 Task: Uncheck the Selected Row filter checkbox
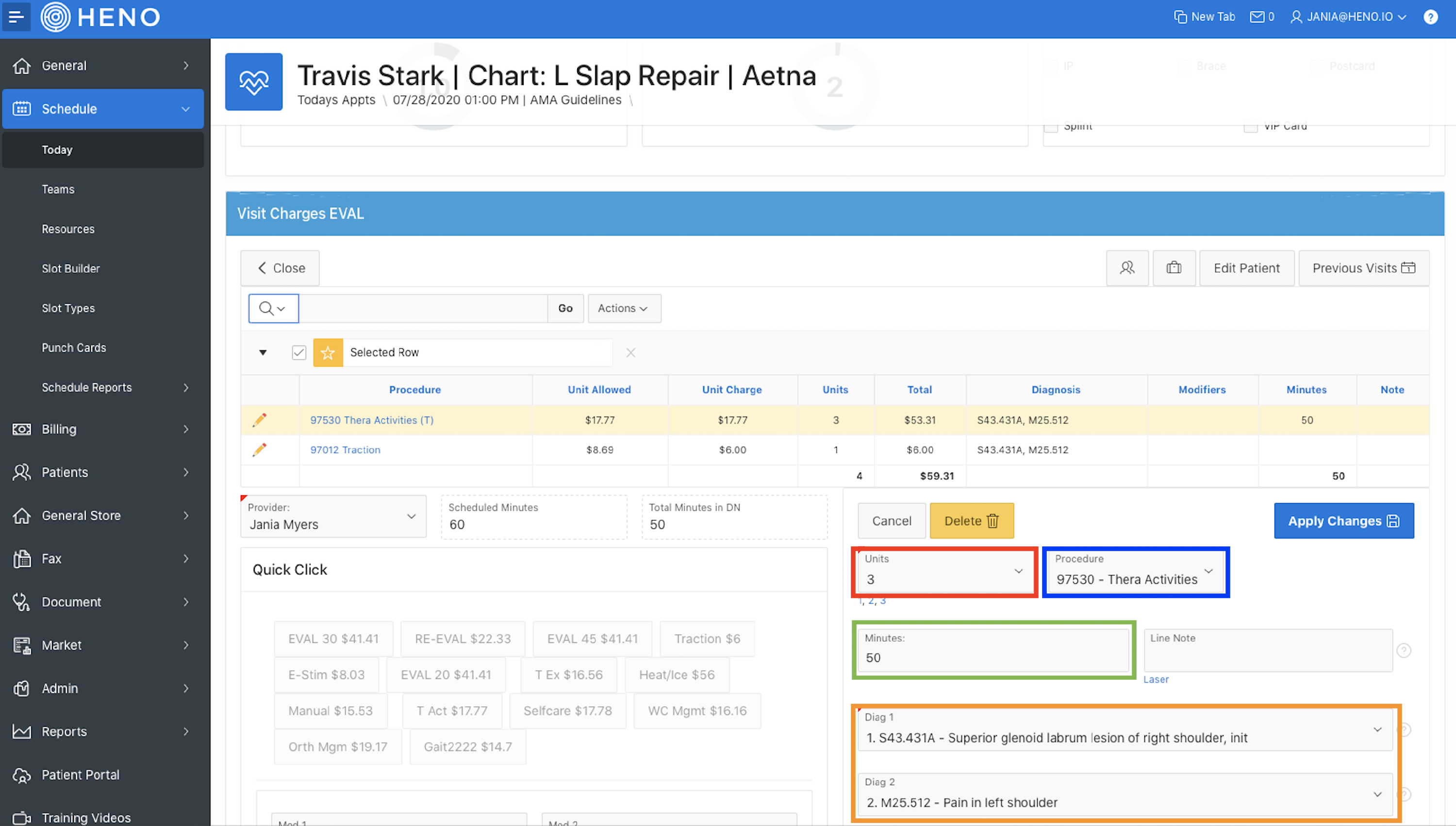point(299,352)
